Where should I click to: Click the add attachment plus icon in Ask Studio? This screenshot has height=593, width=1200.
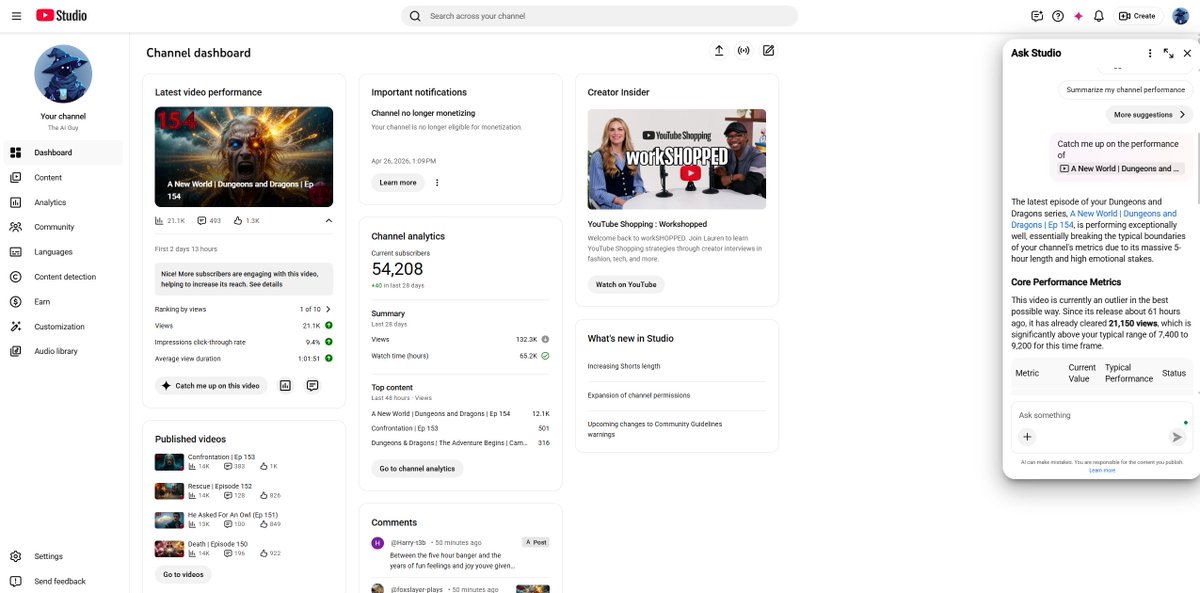coord(1027,437)
